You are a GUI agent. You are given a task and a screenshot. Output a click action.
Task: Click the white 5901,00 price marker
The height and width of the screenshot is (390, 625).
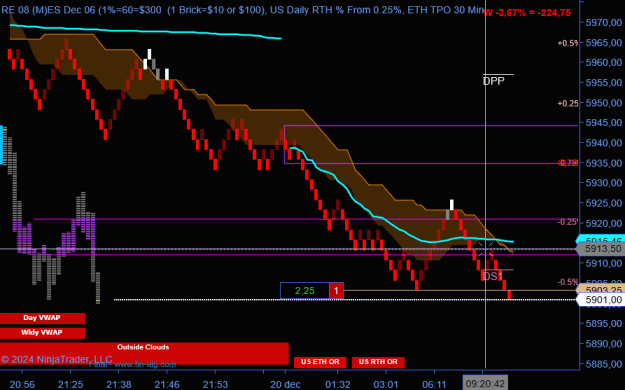click(x=600, y=299)
